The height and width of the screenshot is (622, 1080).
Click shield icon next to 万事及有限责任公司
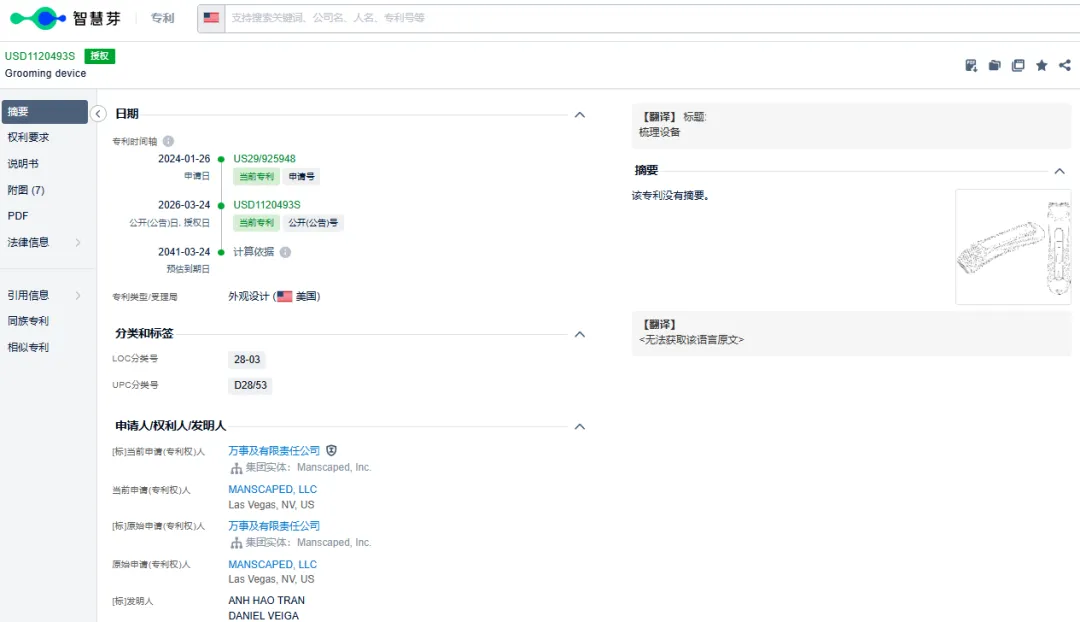[331, 450]
